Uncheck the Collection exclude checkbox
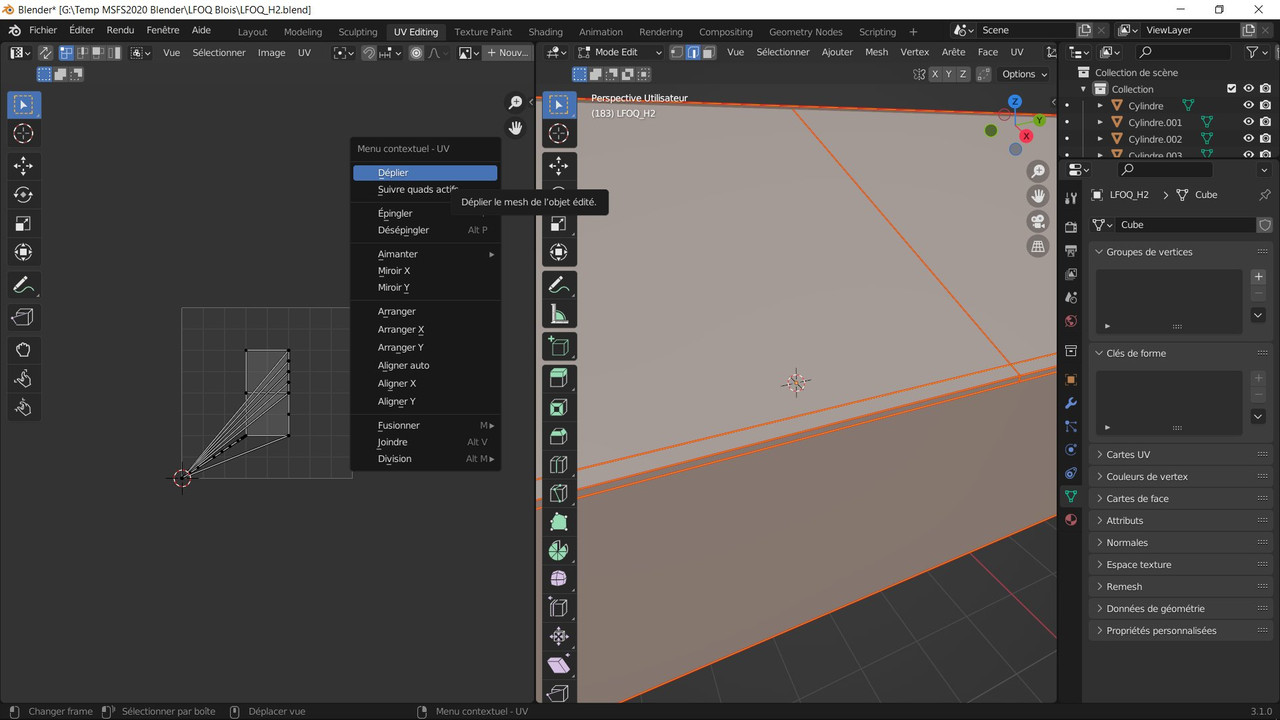 pos(1232,89)
